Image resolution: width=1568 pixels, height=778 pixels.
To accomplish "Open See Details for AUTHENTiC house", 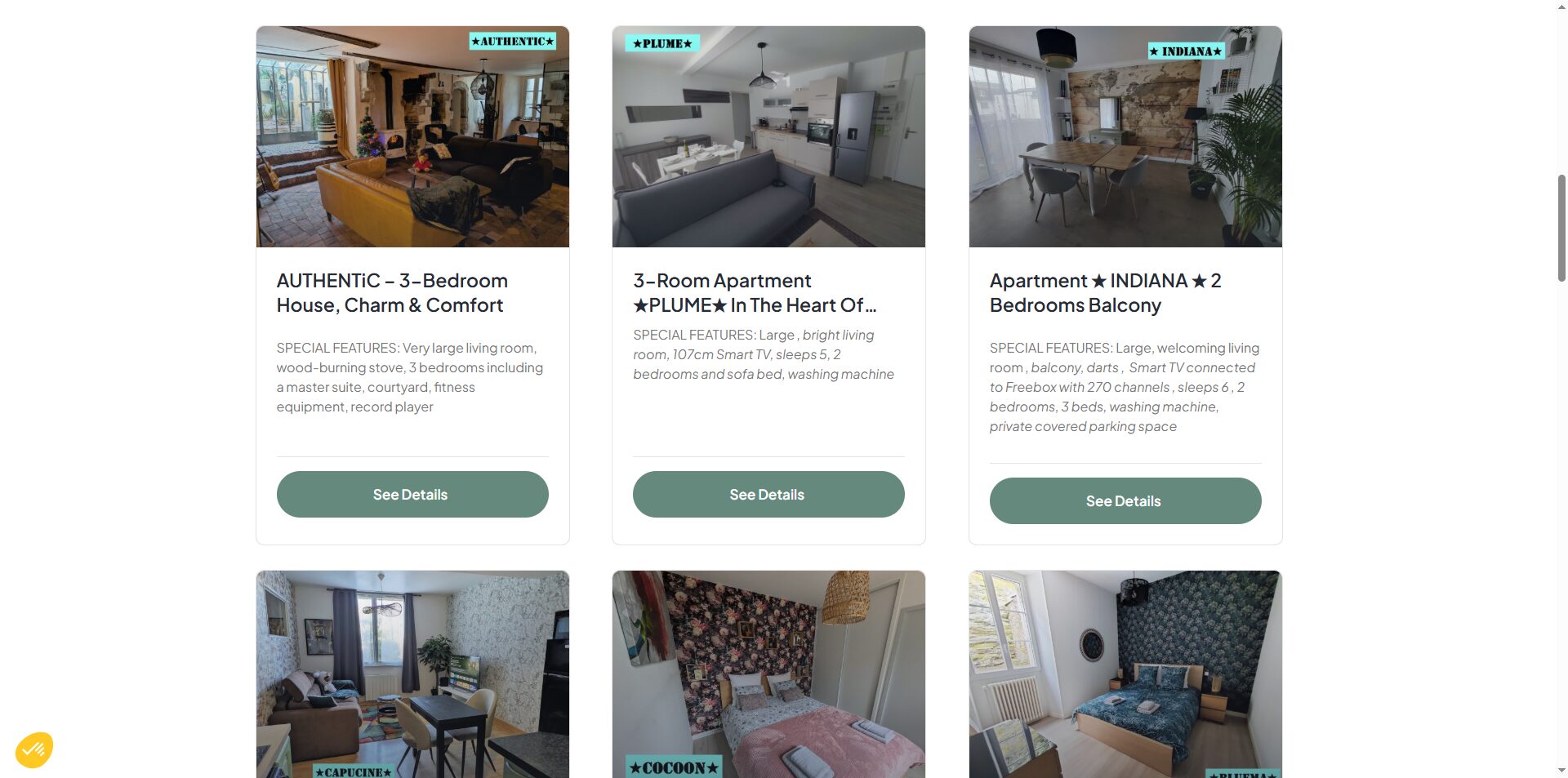I will point(412,494).
